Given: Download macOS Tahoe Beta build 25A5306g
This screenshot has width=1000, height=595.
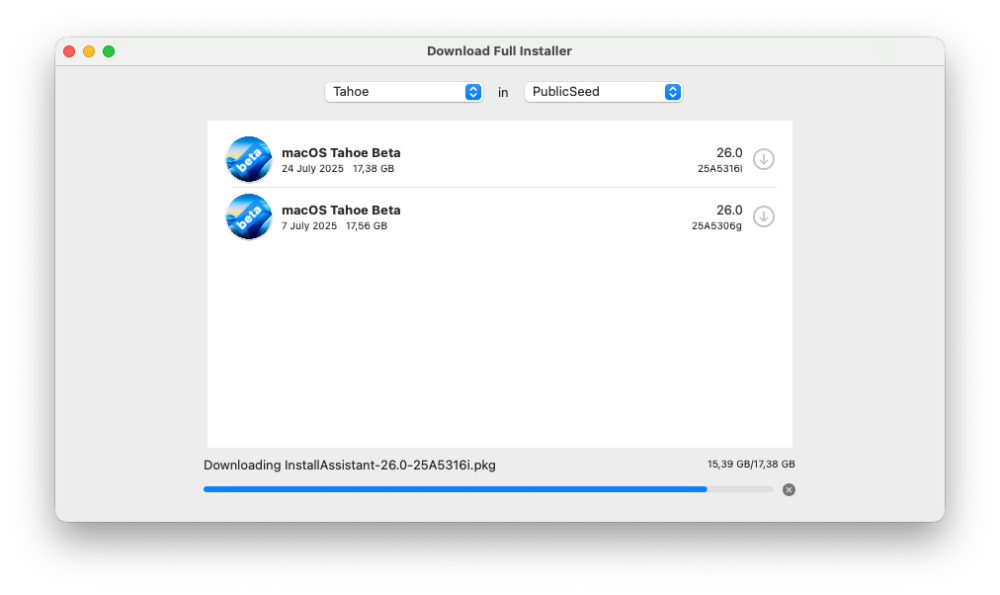Looking at the screenshot, I should pos(763,216).
